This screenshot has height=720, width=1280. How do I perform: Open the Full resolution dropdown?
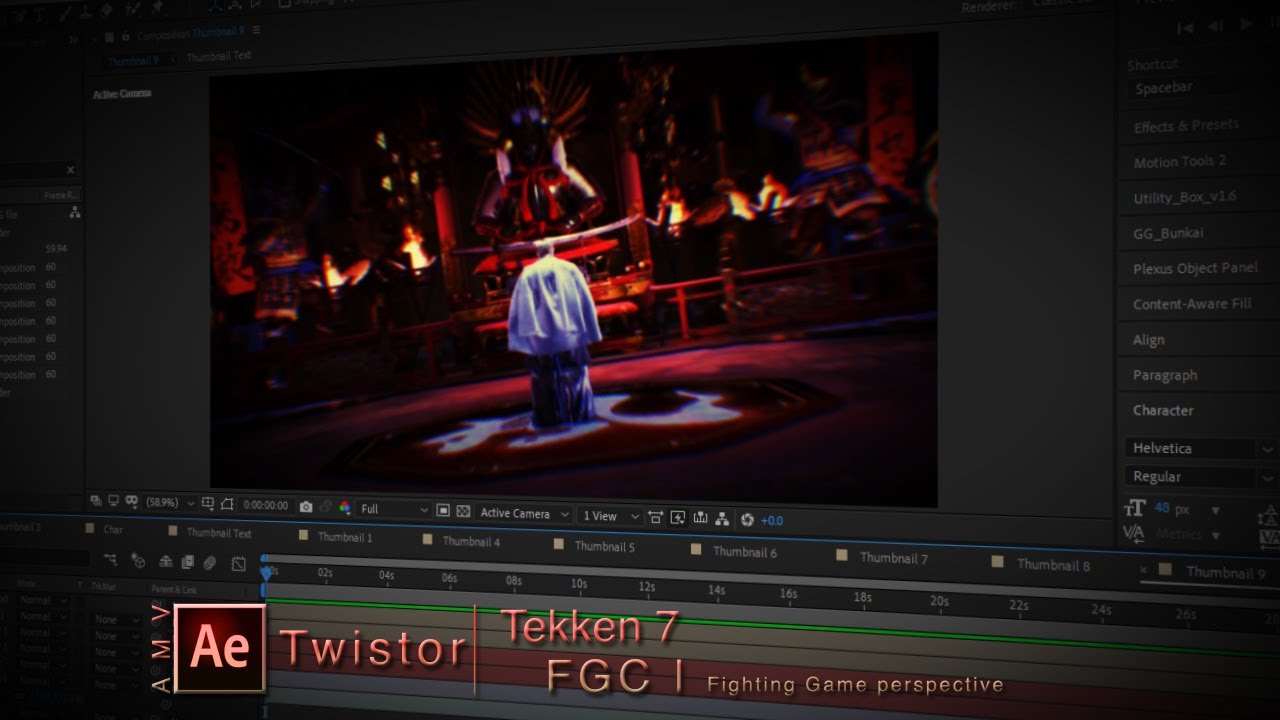tap(396, 509)
